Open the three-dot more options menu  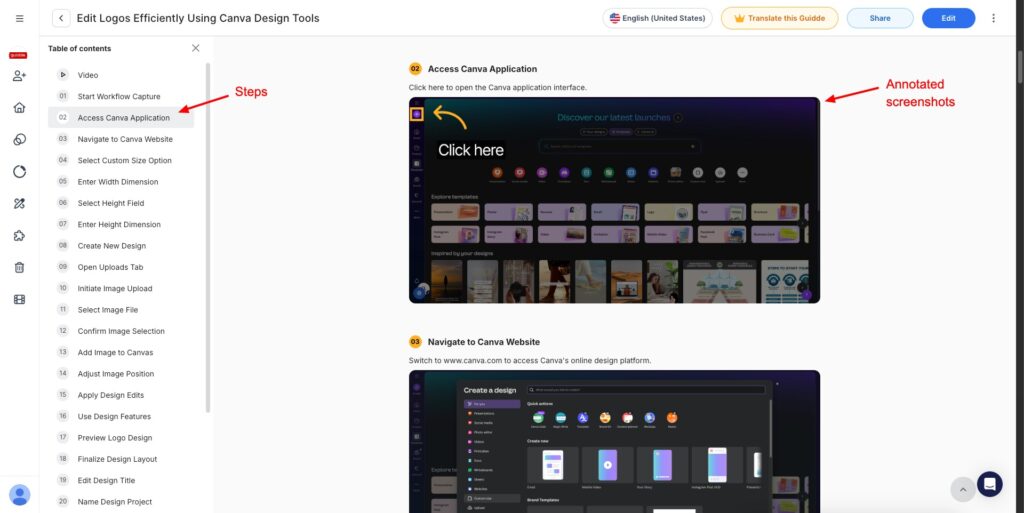(x=993, y=18)
